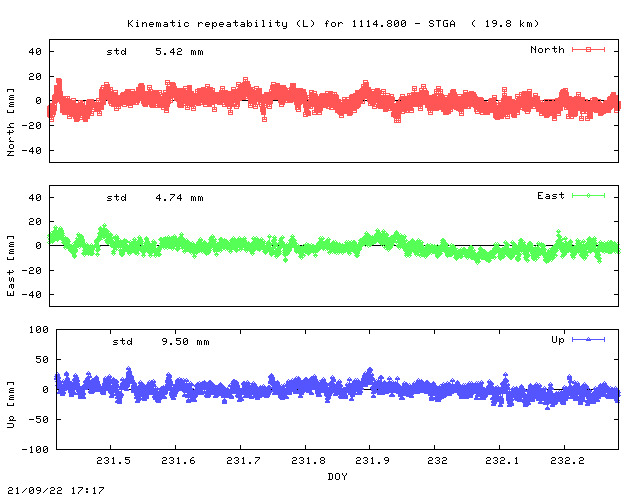Click the -100 tick on Up axis
The image size is (640, 496).
tap(35, 449)
